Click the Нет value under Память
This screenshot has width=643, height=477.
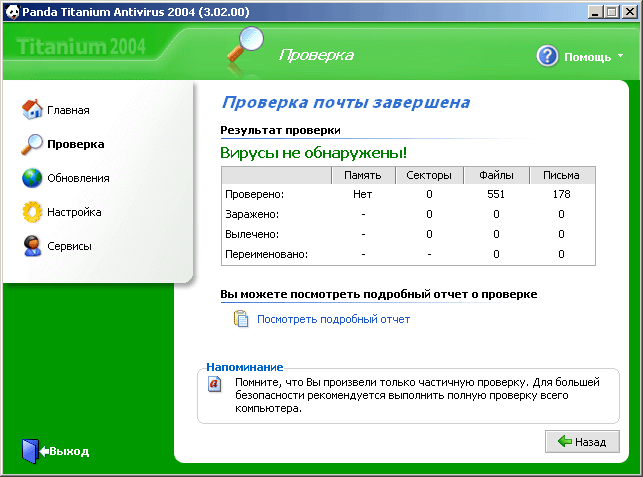pos(363,194)
